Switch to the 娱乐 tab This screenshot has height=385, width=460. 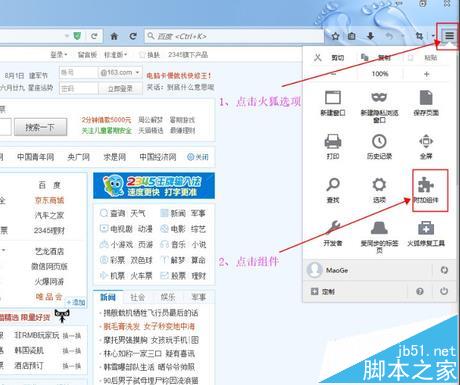[x=168, y=297]
